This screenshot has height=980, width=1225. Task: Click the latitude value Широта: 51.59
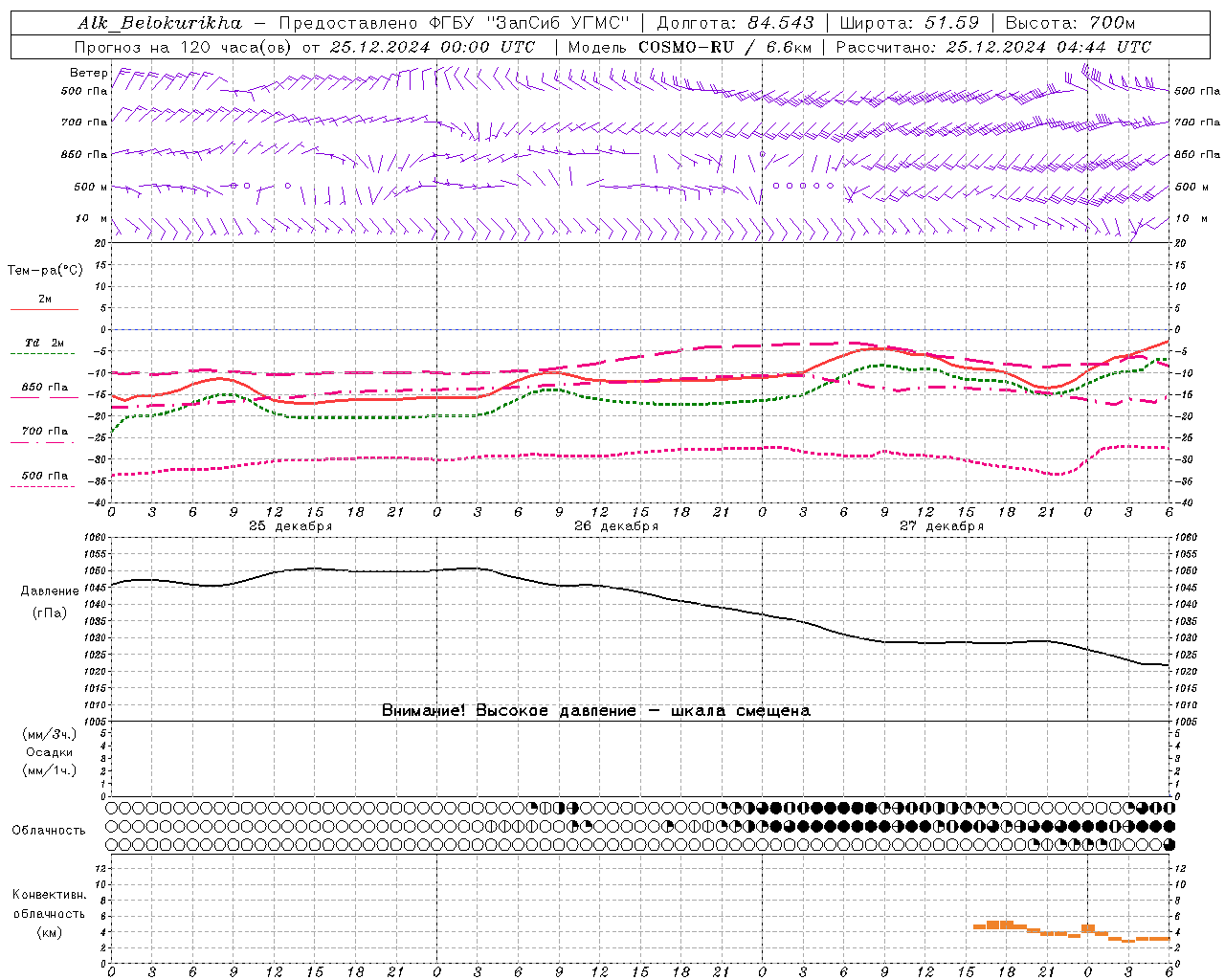click(909, 22)
